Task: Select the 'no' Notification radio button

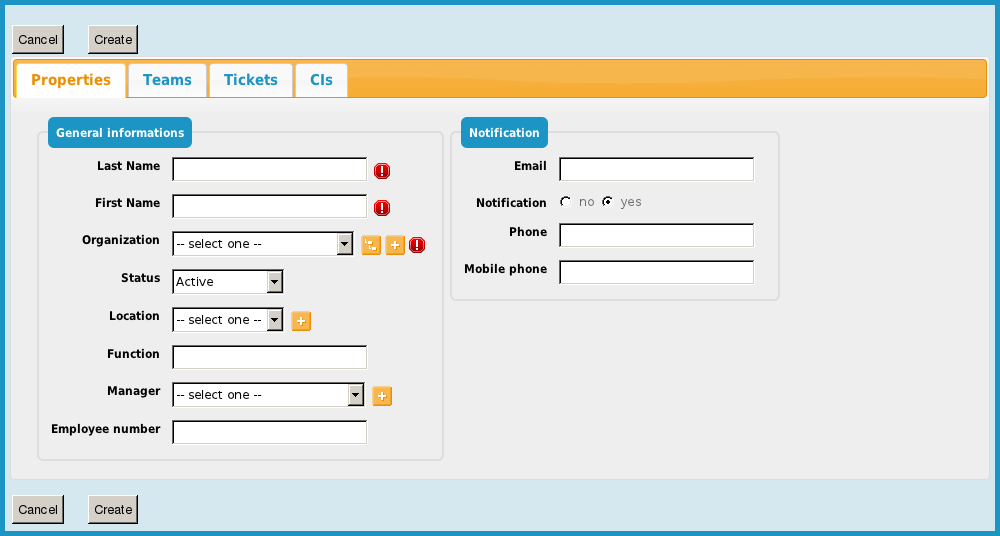Action: [566, 202]
